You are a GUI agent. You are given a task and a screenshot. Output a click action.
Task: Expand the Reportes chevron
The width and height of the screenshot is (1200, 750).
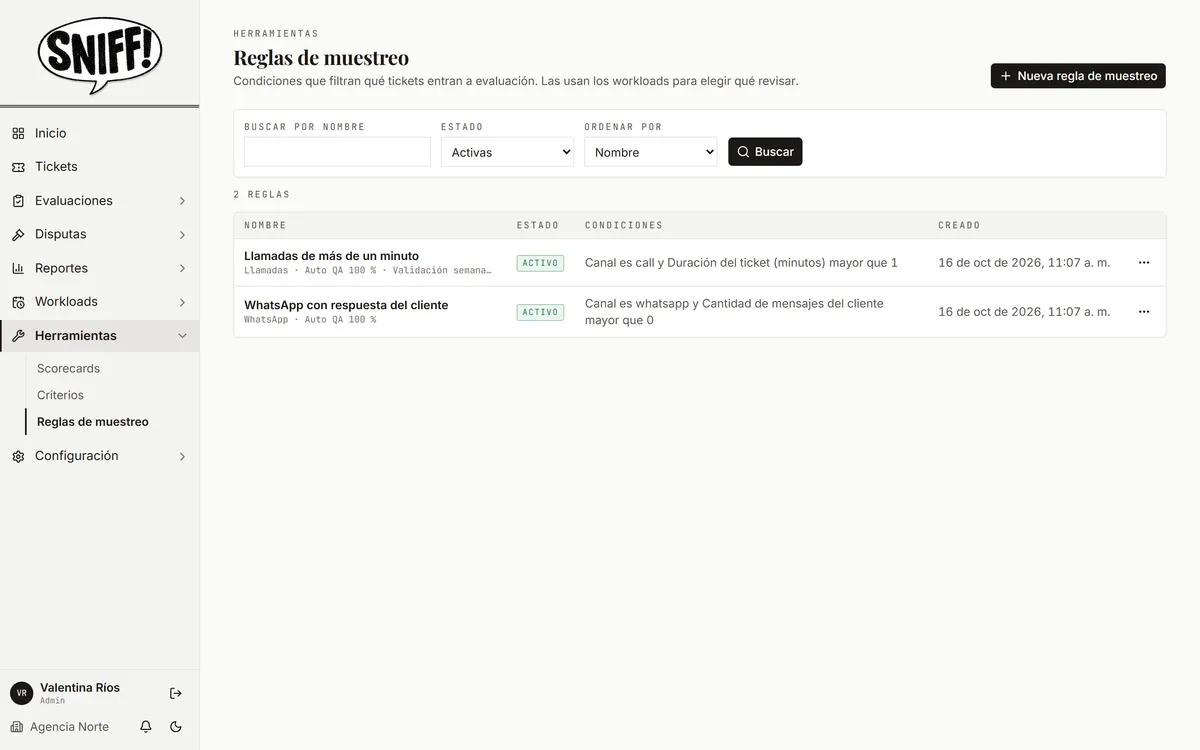pos(182,268)
